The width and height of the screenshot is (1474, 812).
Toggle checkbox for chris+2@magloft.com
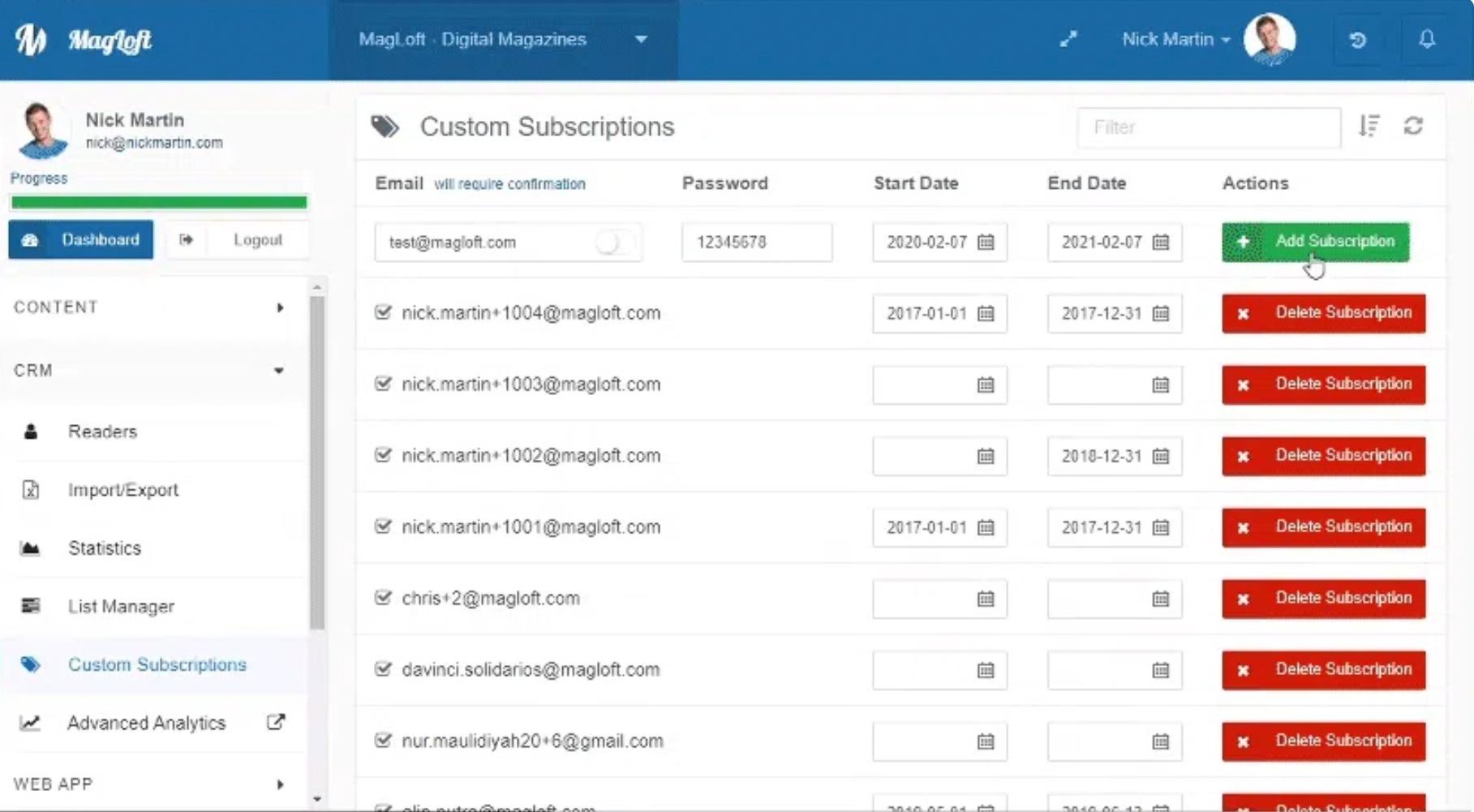point(383,598)
